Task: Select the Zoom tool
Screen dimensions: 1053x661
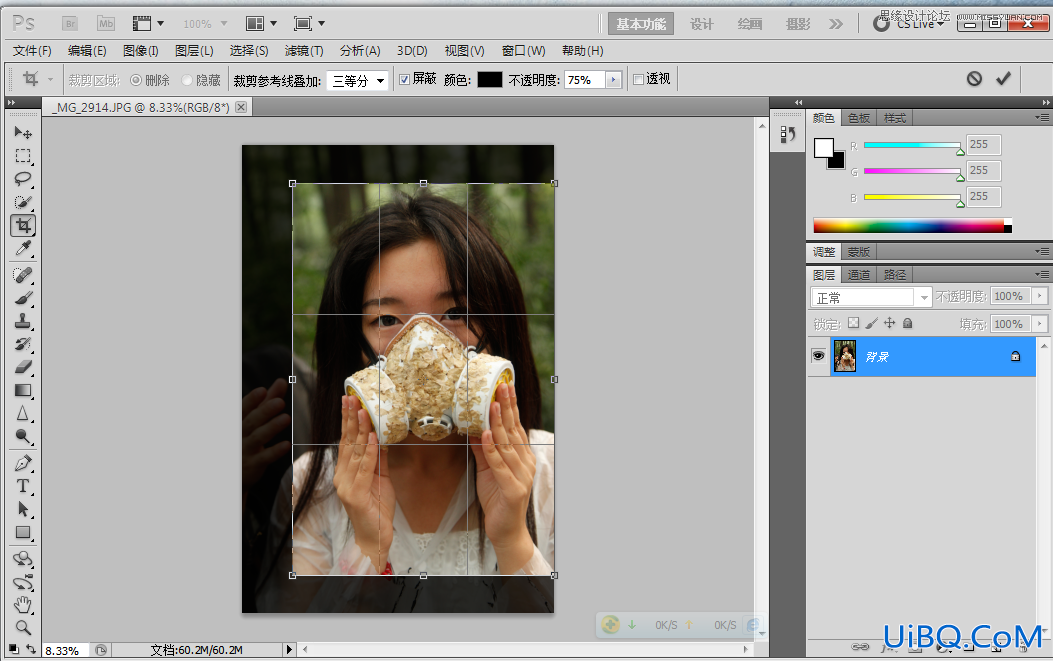Action: click(23, 628)
